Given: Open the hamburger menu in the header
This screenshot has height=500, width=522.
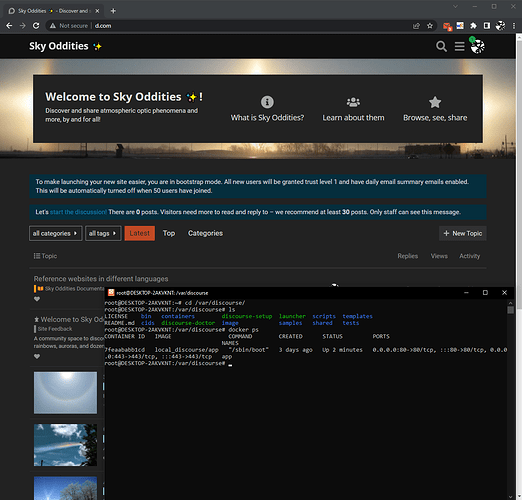Looking at the screenshot, I should pos(459,46).
